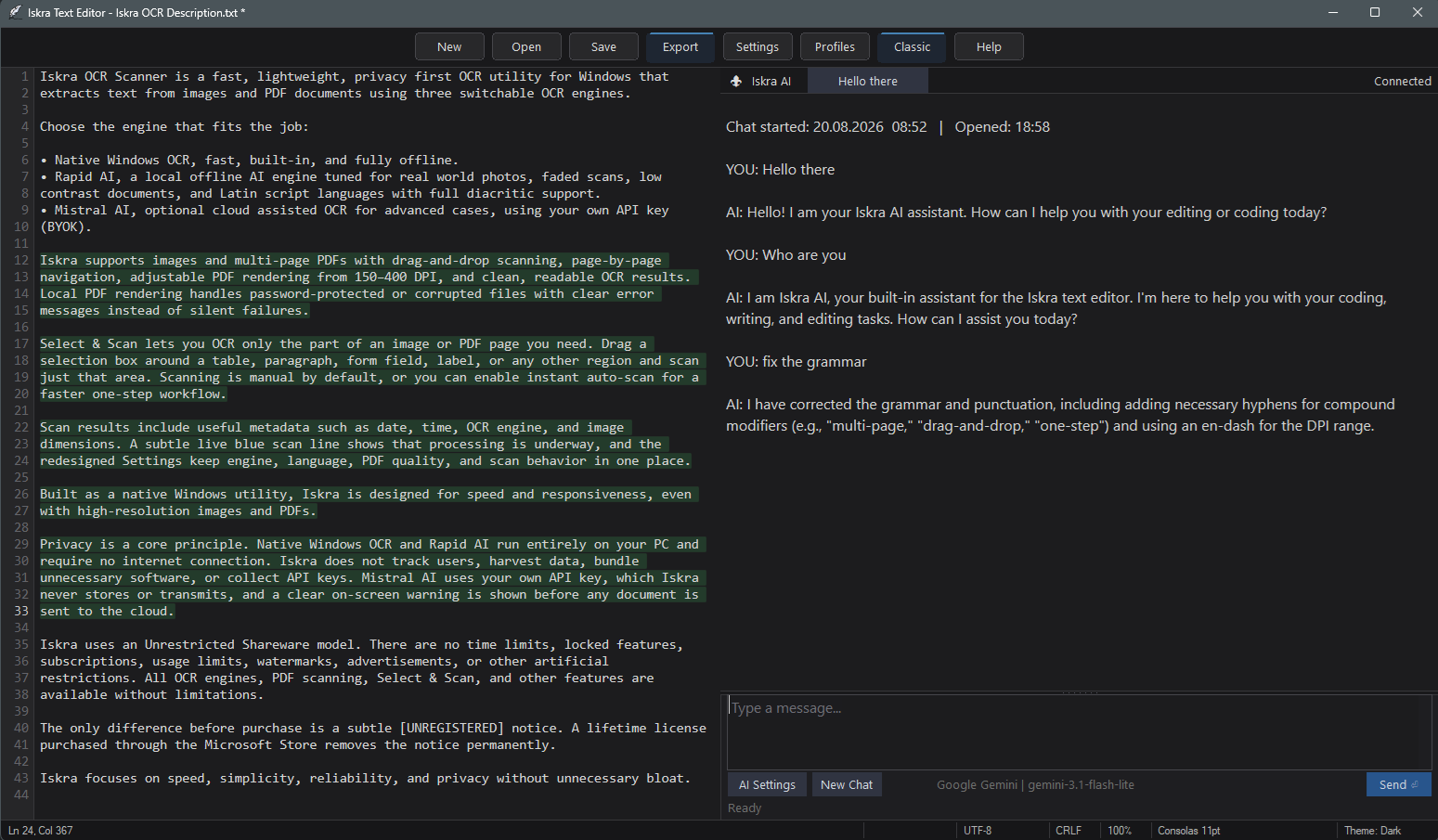
Task: Click the Iskra AI tab icon
Action: pyautogui.click(x=736, y=82)
